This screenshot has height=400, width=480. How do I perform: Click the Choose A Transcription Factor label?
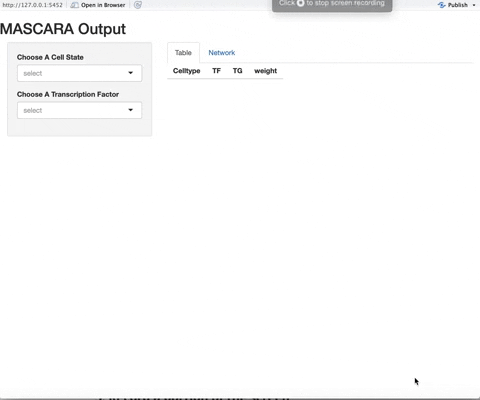click(x=68, y=94)
